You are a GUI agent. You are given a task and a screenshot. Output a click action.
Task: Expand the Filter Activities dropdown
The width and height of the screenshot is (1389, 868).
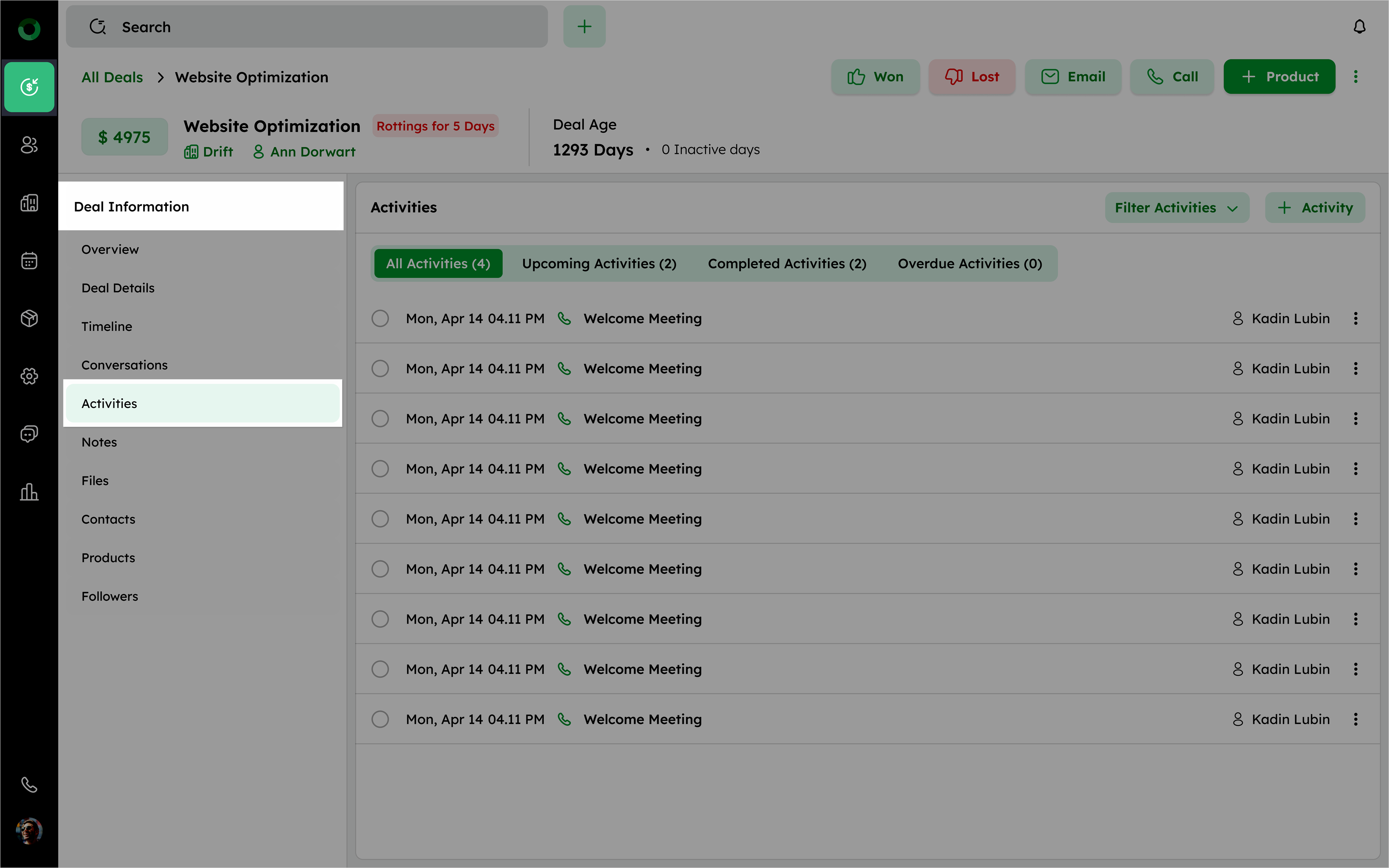coord(1177,208)
